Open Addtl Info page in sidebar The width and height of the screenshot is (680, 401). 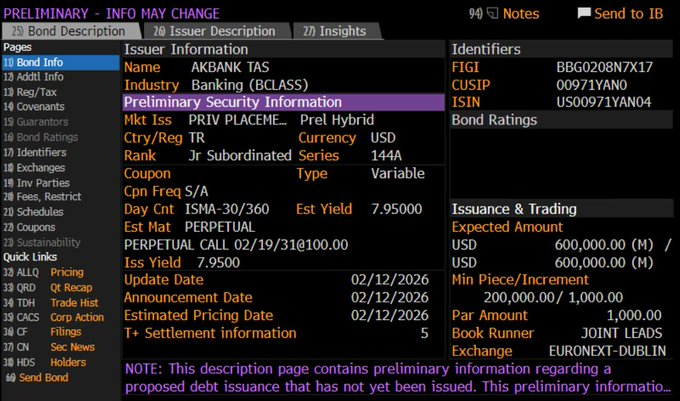pyautogui.click(x=40, y=77)
